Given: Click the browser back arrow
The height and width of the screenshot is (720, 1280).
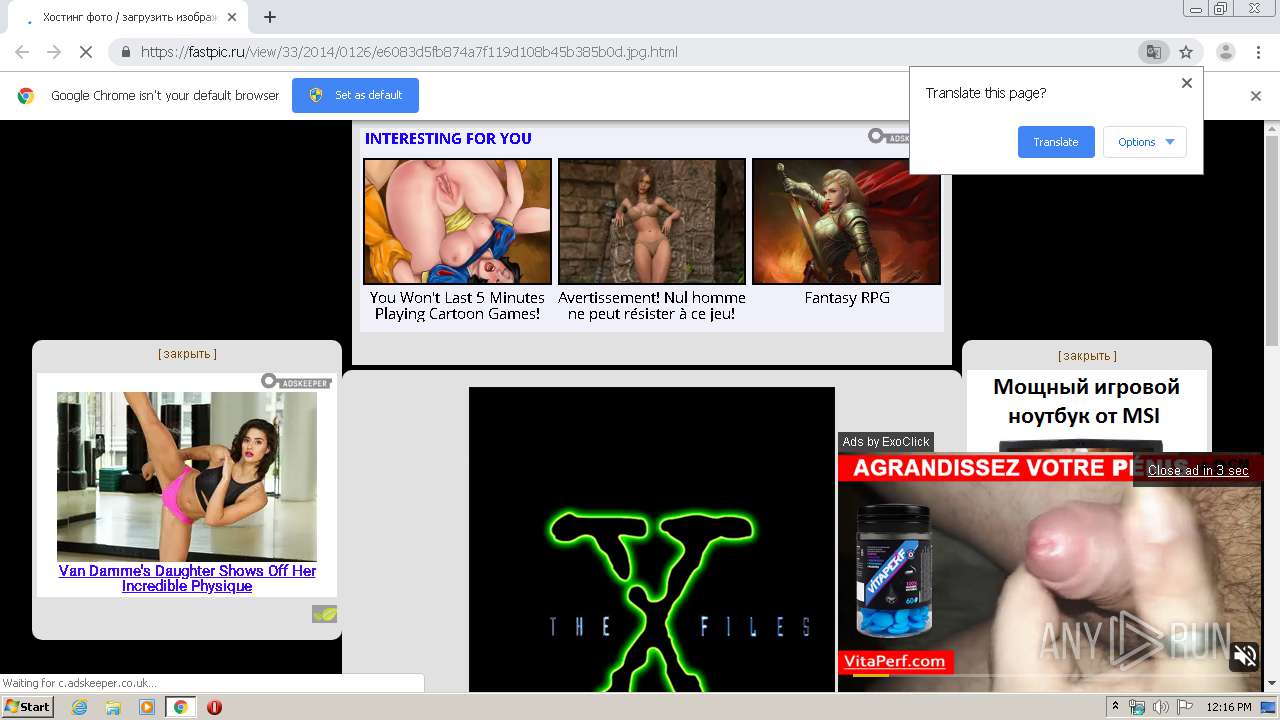Looking at the screenshot, I should pyautogui.click(x=22, y=52).
